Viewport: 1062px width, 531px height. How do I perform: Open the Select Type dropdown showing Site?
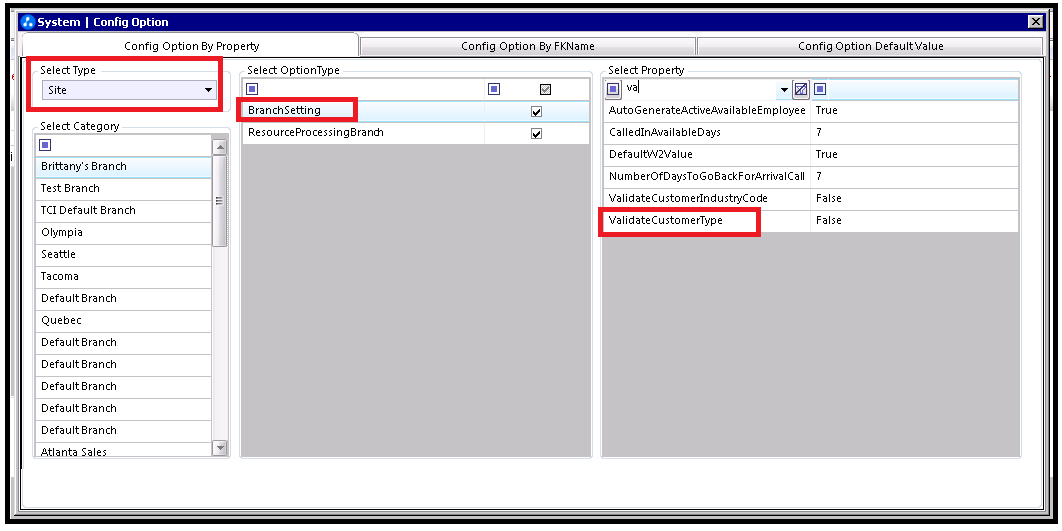[129, 89]
